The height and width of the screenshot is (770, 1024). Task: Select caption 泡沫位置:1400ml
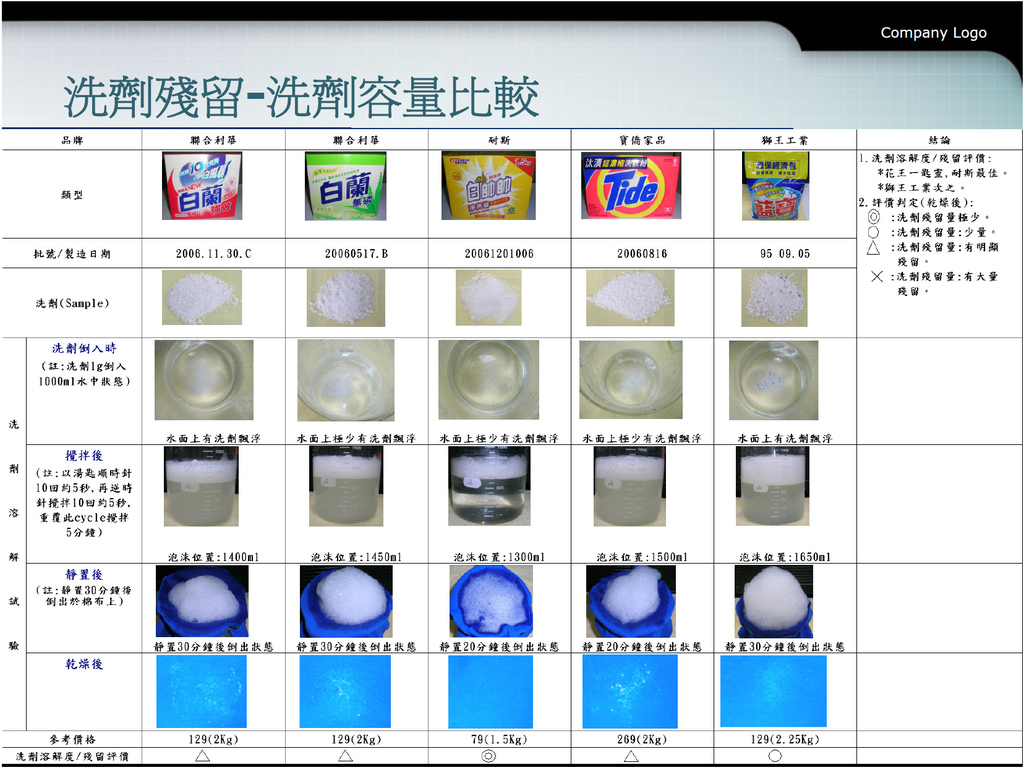pos(214,557)
